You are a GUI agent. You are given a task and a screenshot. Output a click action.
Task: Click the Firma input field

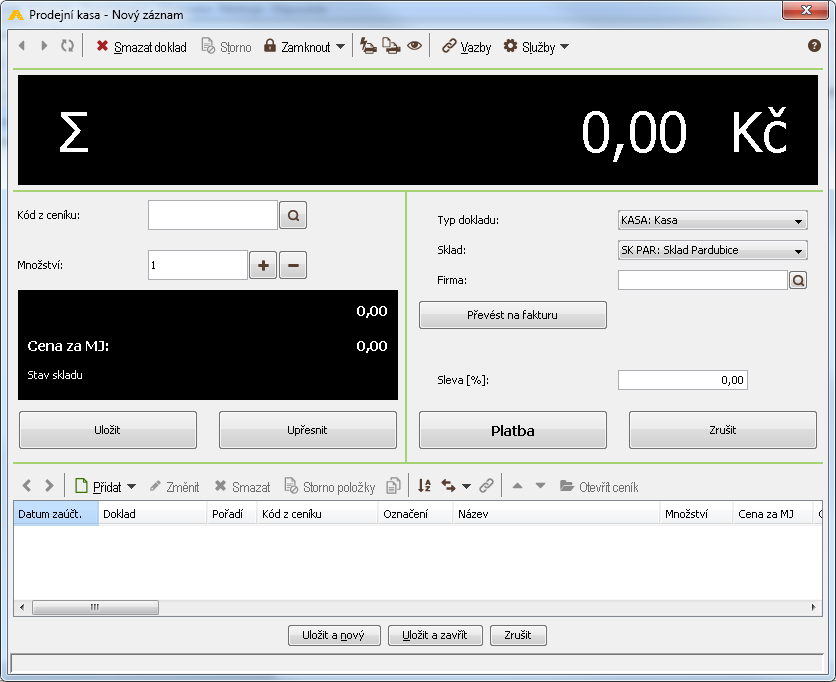coord(703,280)
